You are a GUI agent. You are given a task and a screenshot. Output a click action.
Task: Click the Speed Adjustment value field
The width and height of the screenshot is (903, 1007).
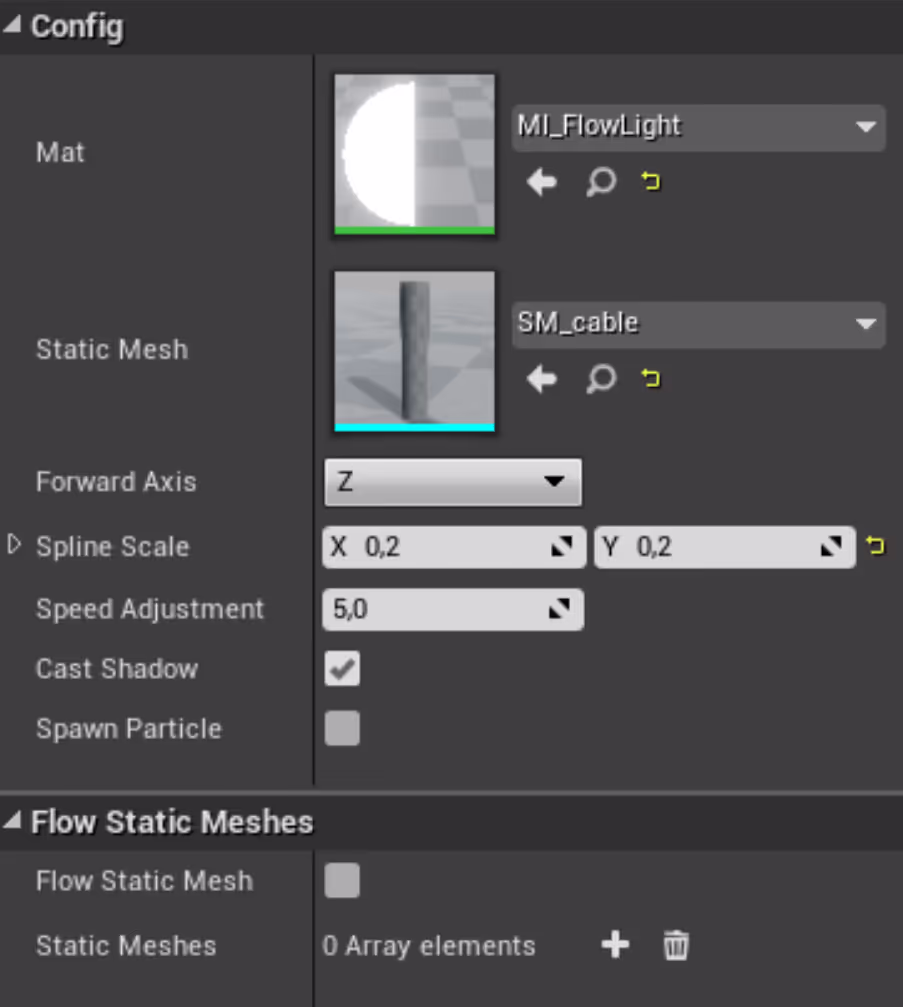pyautogui.click(x=453, y=609)
